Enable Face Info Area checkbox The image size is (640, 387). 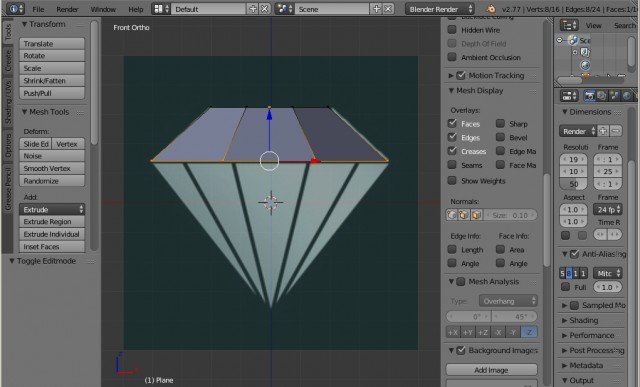pyautogui.click(x=500, y=249)
